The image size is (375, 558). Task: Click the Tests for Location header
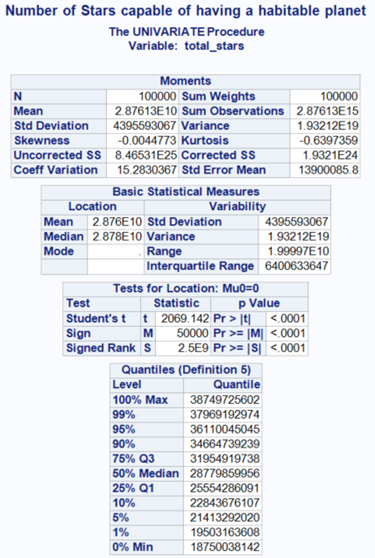coord(185,289)
